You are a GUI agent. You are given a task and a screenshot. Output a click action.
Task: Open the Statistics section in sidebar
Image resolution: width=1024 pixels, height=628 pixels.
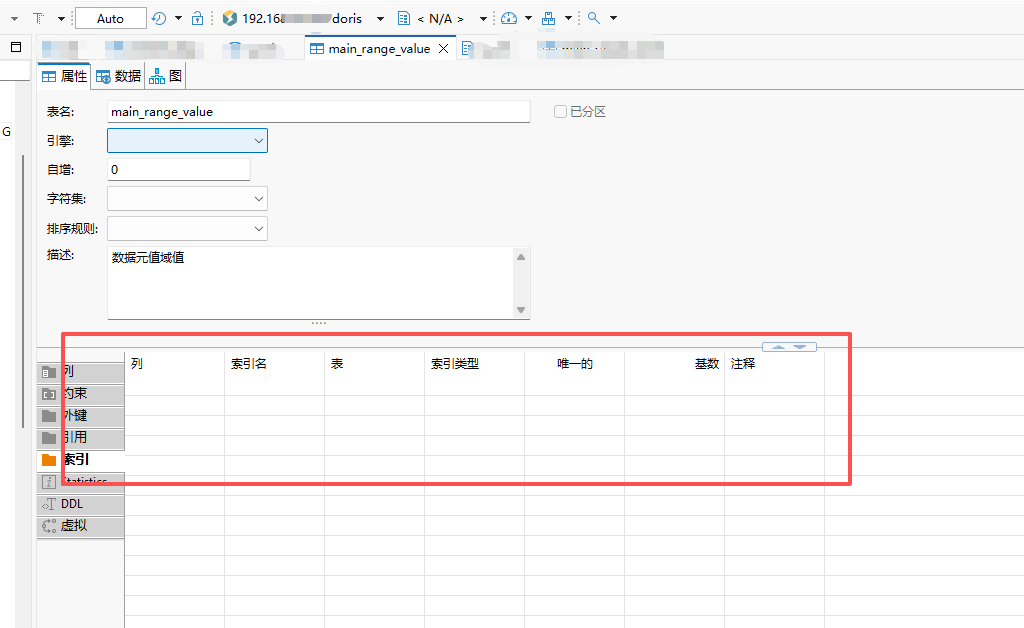pyautogui.click(x=80, y=482)
